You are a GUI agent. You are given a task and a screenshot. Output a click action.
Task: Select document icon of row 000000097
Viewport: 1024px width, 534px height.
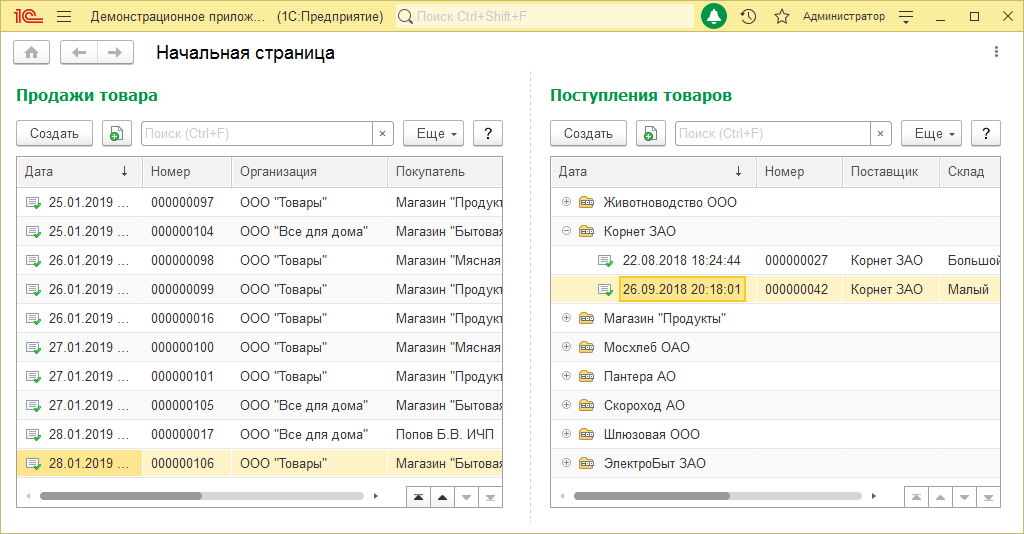(33, 203)
